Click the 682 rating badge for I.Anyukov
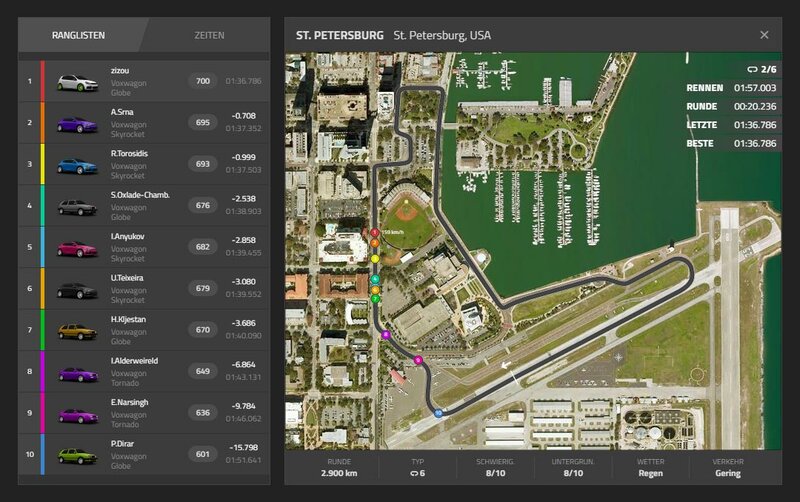This screenshot has height=502, width=800. click(203, 246)
